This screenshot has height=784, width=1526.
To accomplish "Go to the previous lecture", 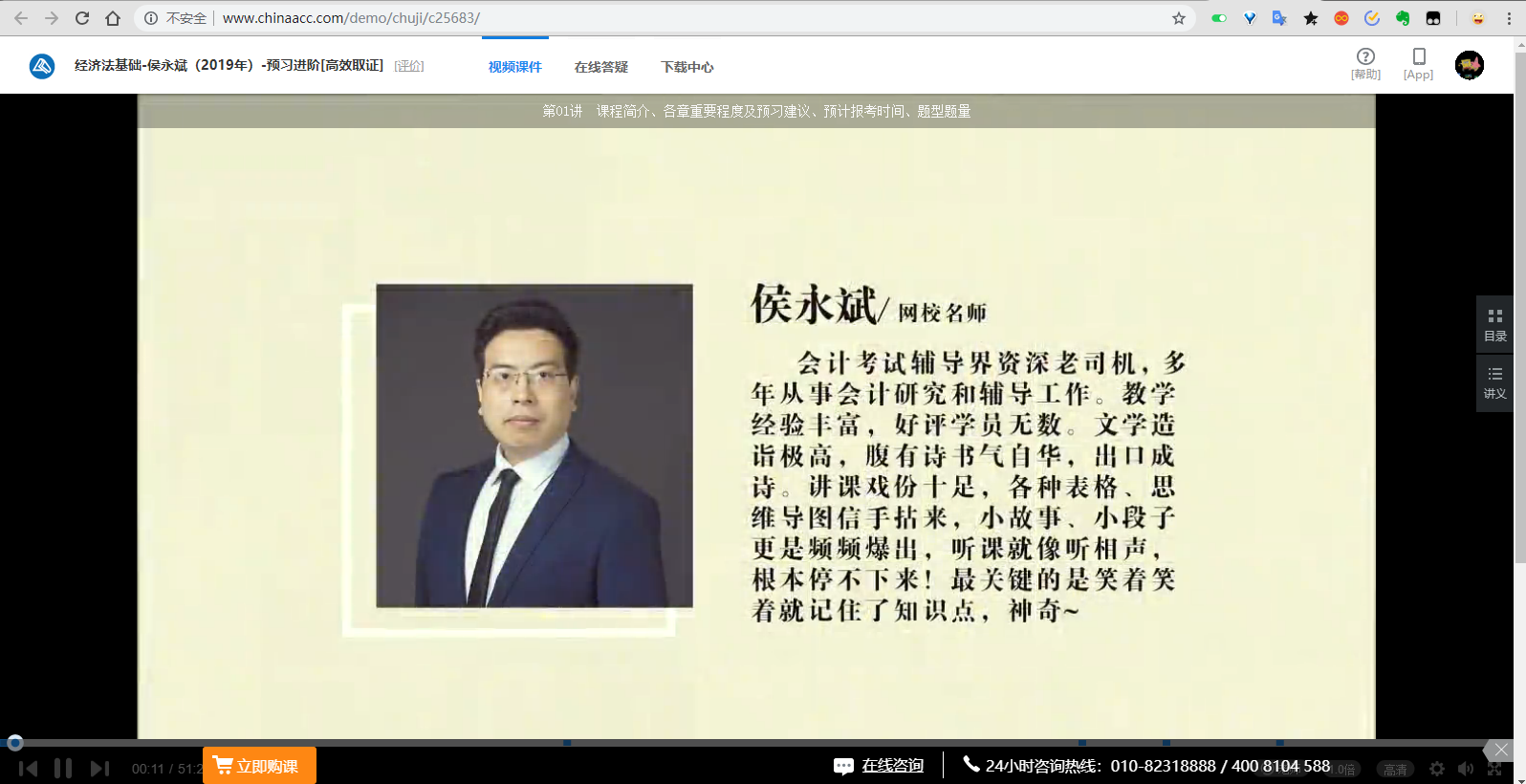I will click(x=28, y=768).
